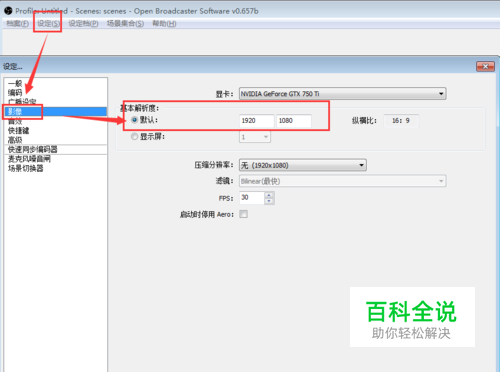Toggle the 启动时停用 Aero checkbox
The image size is (500, 372).
pyautogui.click(x=244, y=214)
